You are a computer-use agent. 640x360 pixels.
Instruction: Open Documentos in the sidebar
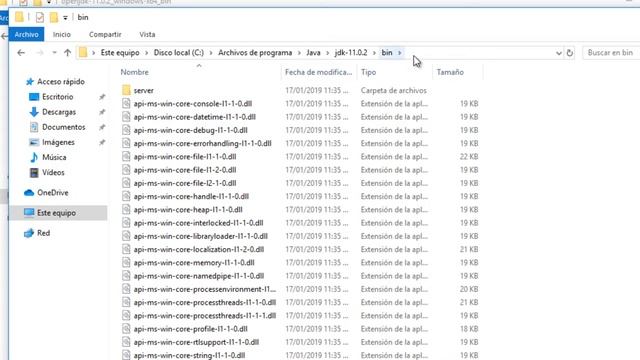pos(64,127)
